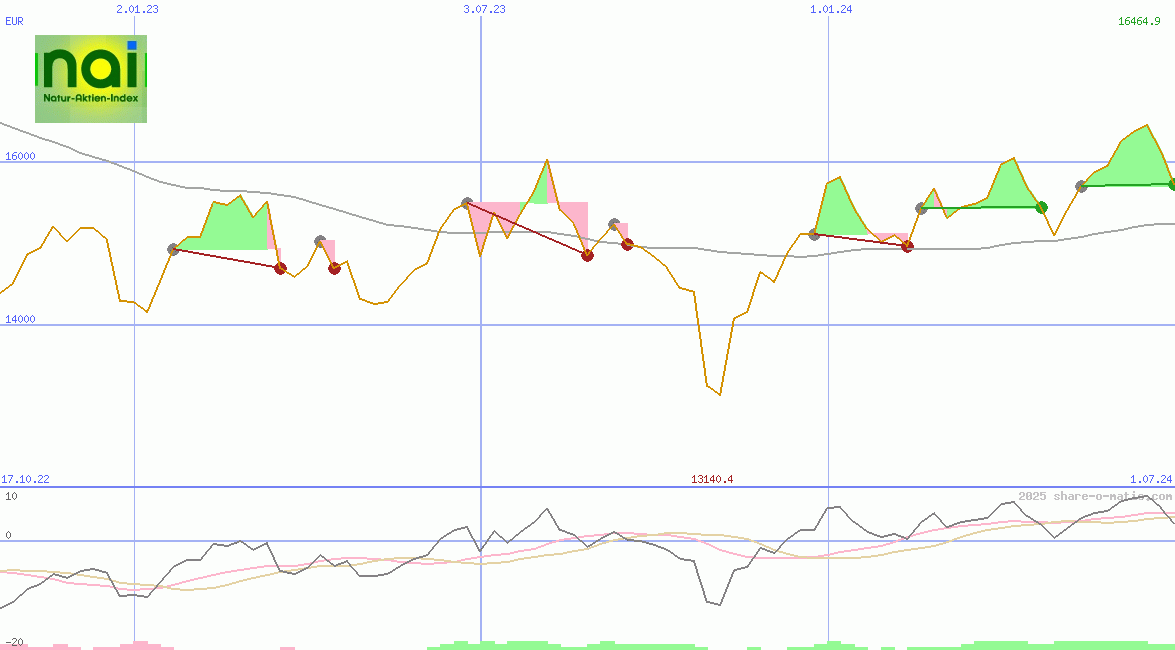Click the gray marker at the 3.07.23 line

[x=467, y=203]
